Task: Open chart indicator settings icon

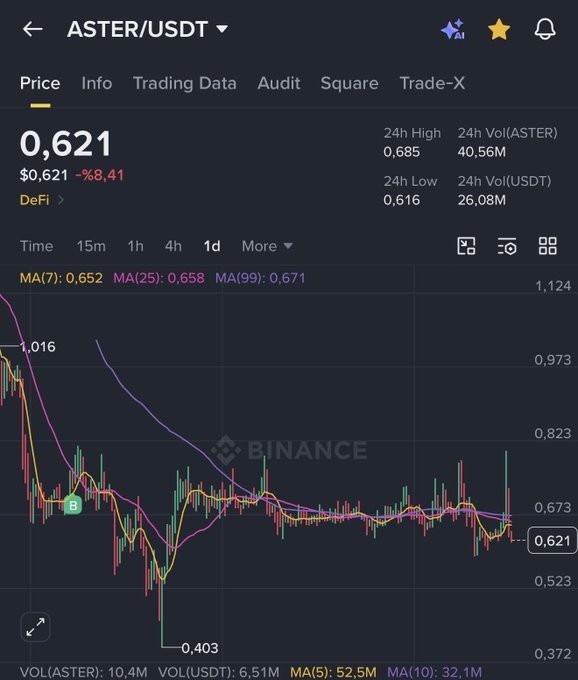Action: (x=507, y=246)
